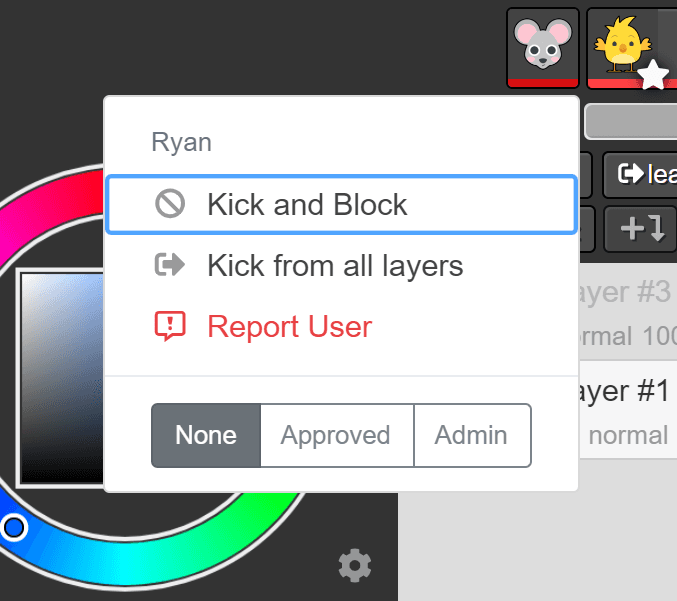Click the yellow chick user avatar
Screen dimensions: 677x601
coord(622,44)
